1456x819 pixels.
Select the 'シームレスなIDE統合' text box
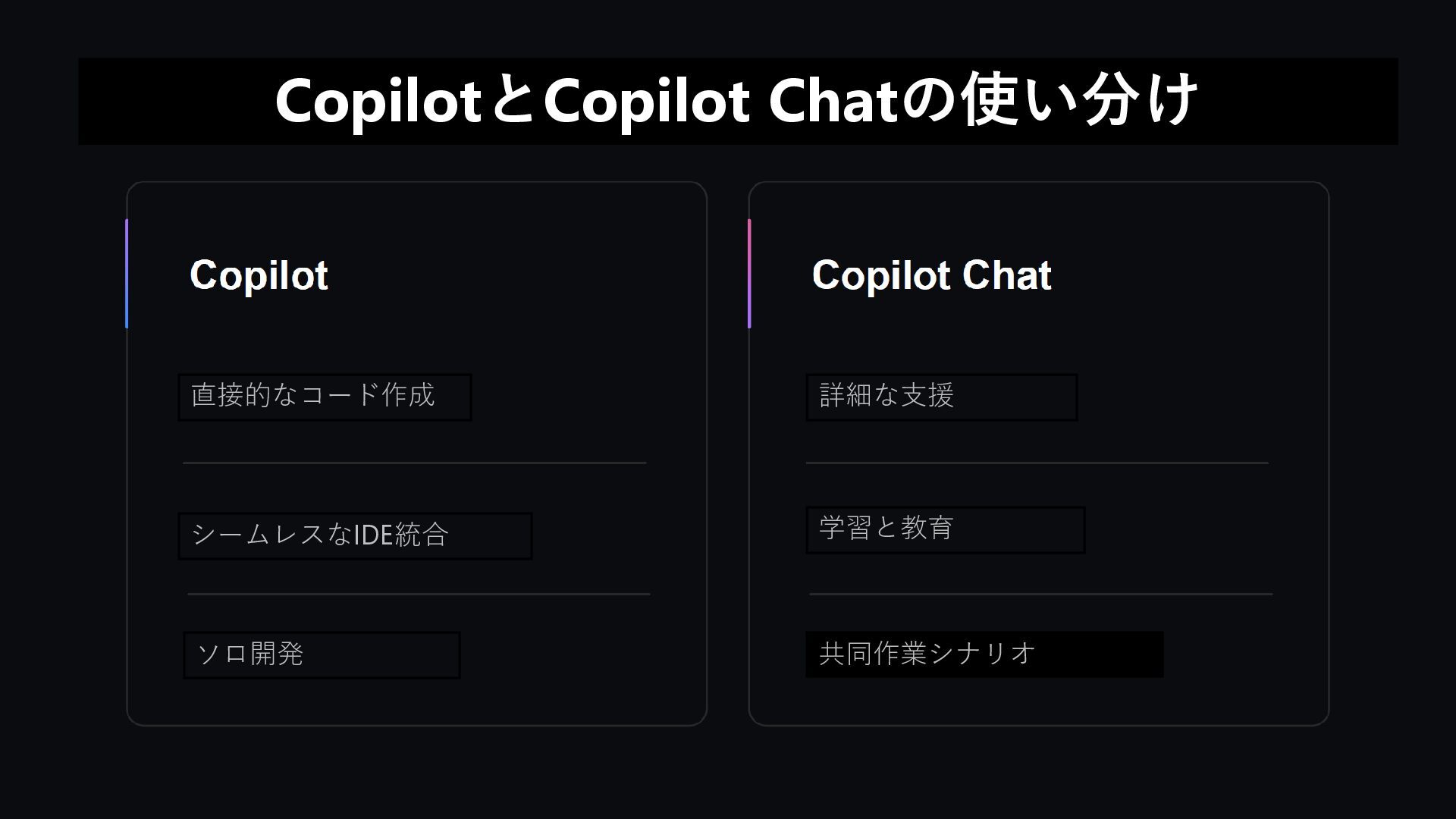(x=354, y=535)
